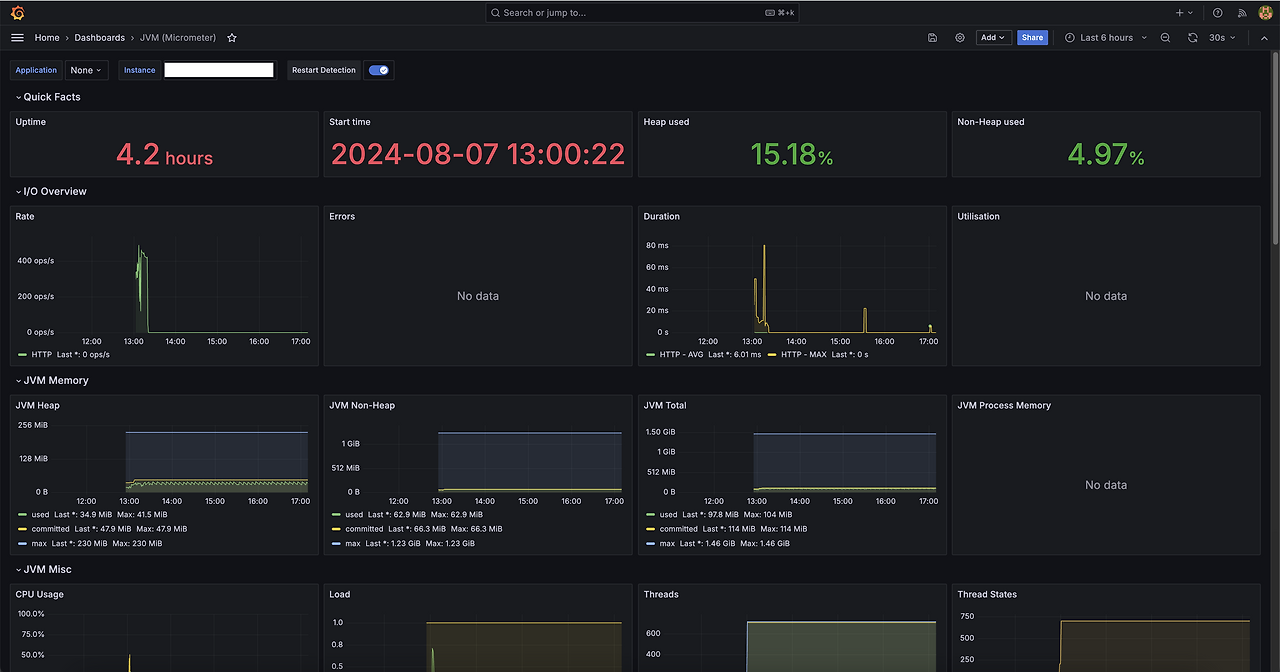Open the Threads panel title

pos(661,594)
